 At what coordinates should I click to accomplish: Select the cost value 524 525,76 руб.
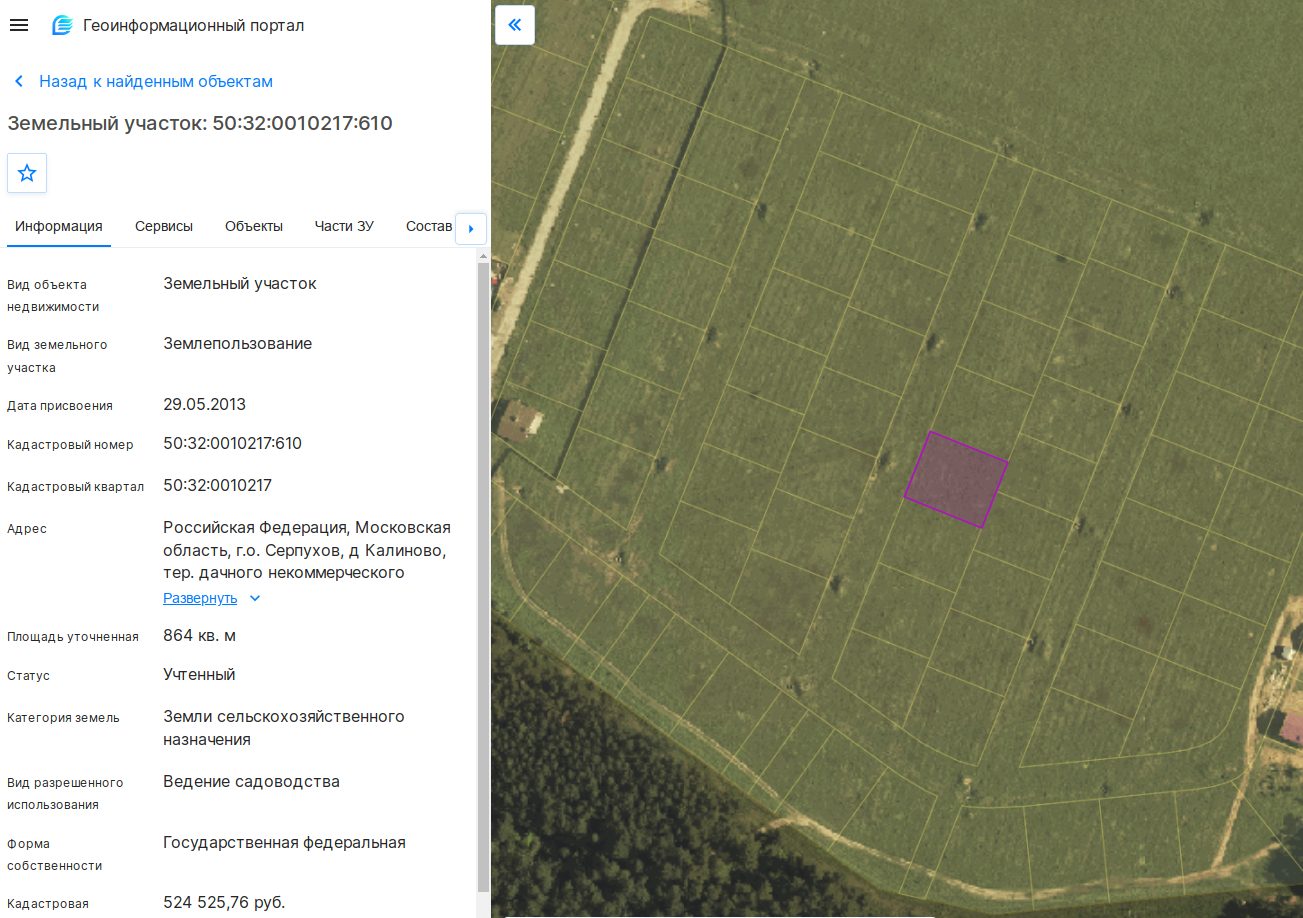pyautogui.click(x=224, y=903)
